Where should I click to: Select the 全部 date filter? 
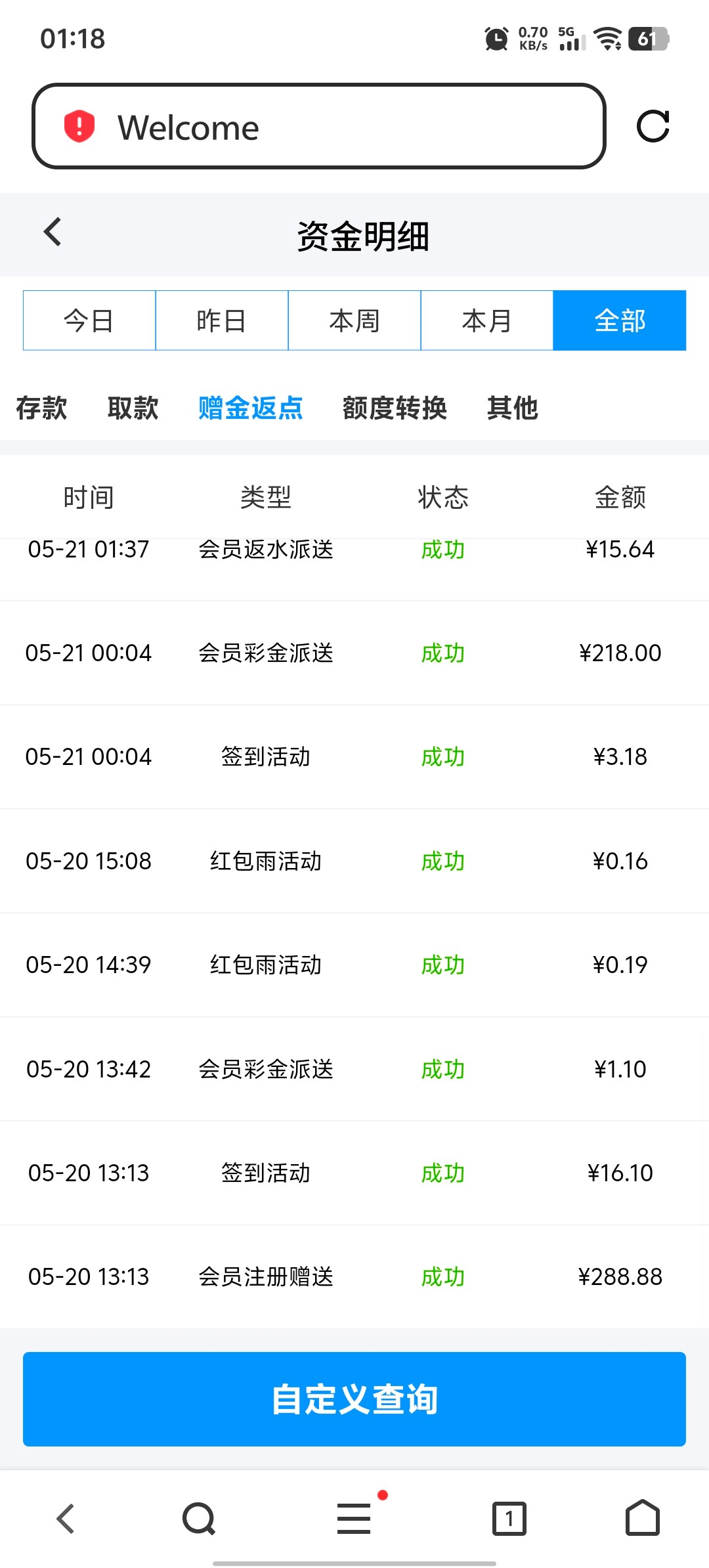(620, 320)
